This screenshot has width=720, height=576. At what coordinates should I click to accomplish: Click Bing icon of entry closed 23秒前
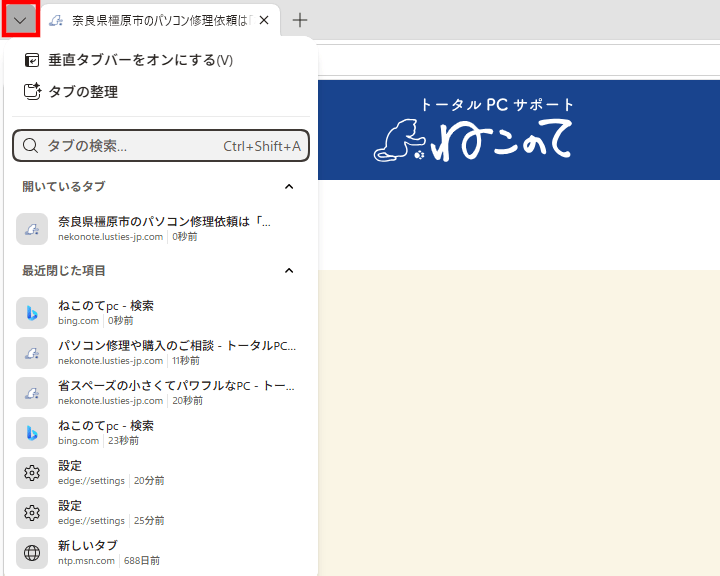(32, 433)
